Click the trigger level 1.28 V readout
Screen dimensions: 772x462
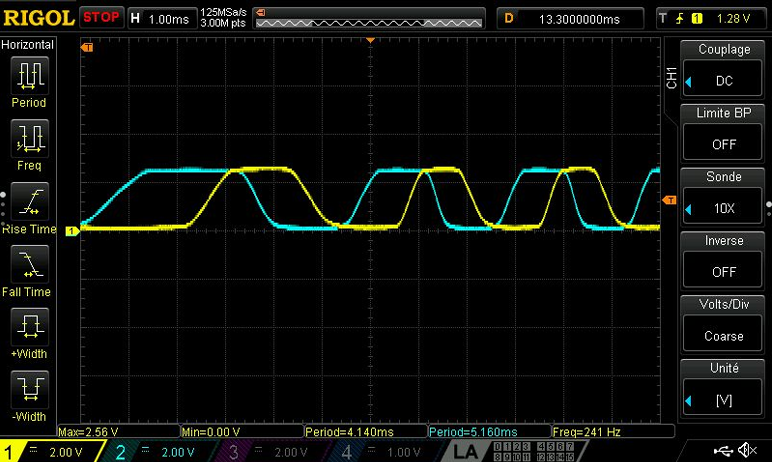(x=734, y=18)
